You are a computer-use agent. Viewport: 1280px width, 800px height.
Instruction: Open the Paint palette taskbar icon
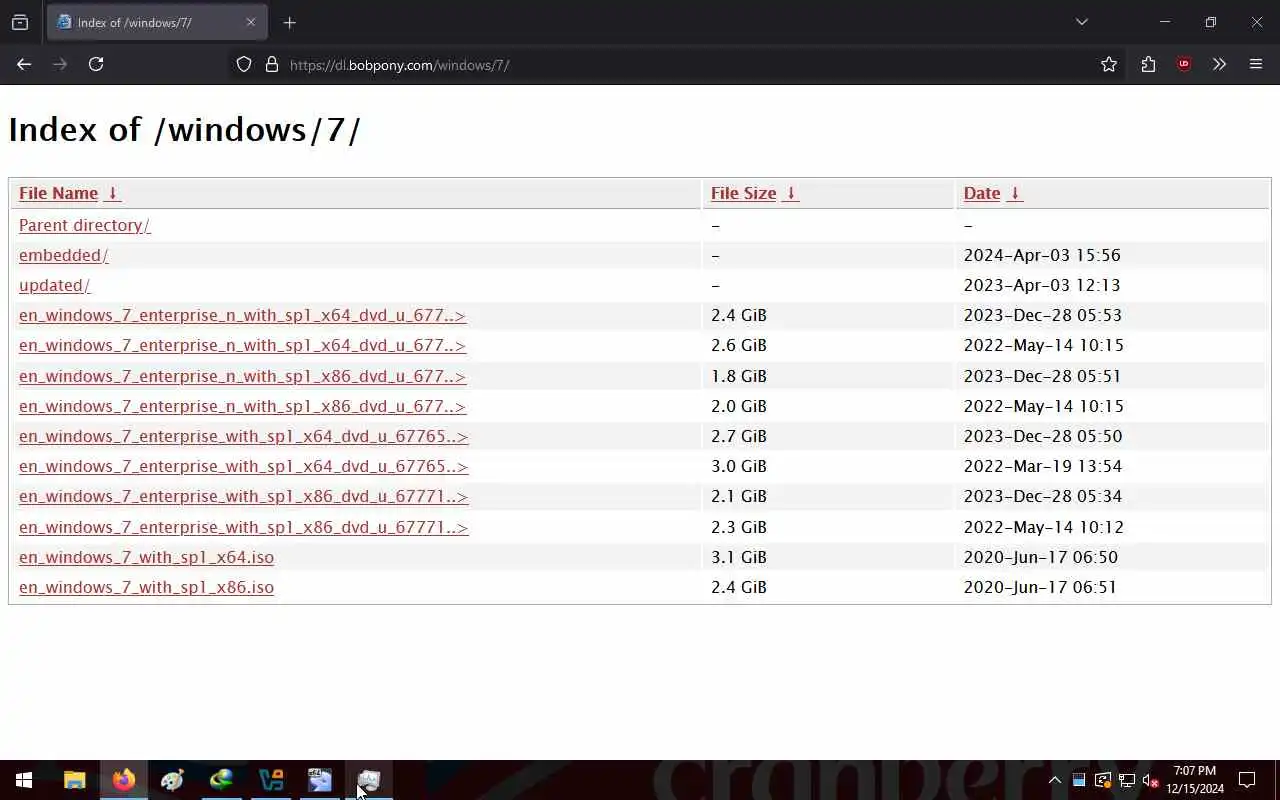tap(172, 780)
